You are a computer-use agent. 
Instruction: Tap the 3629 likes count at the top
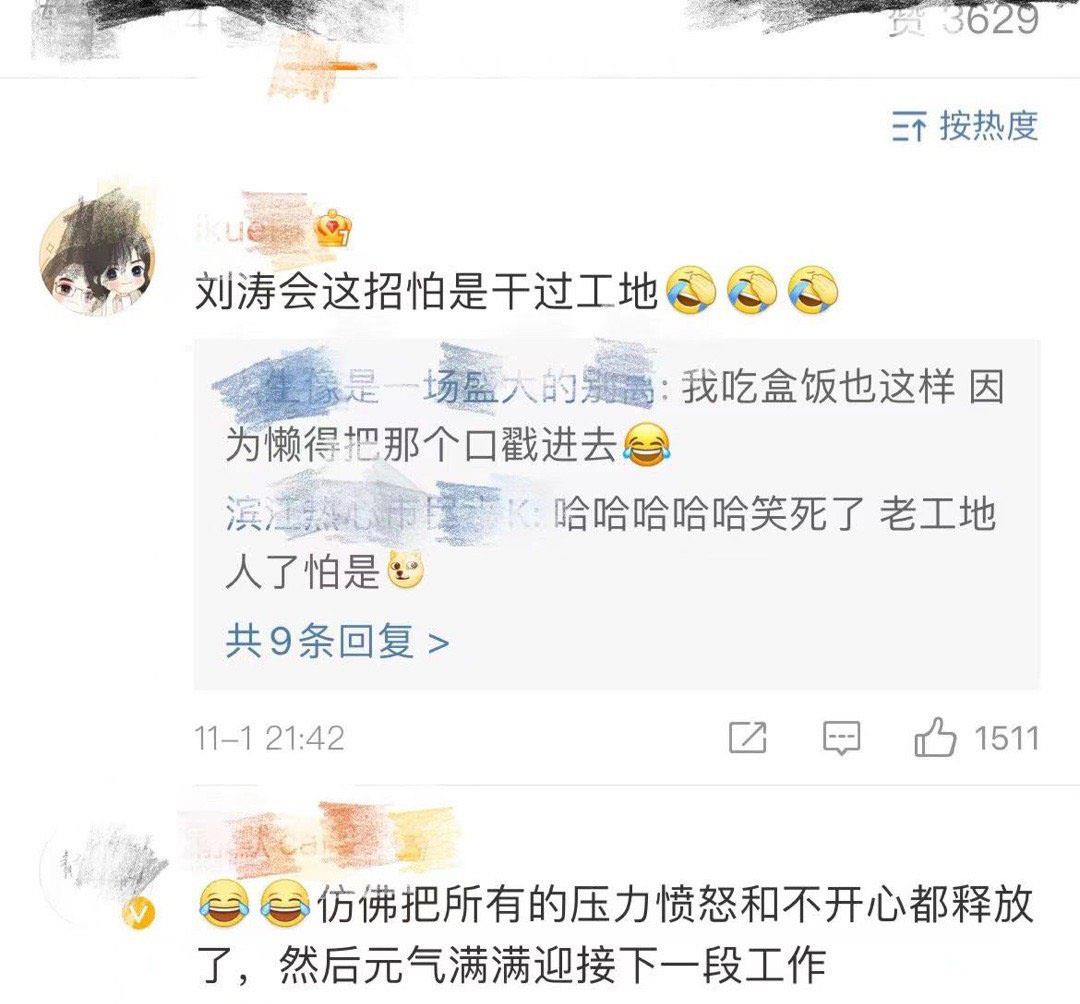(990, 19)
